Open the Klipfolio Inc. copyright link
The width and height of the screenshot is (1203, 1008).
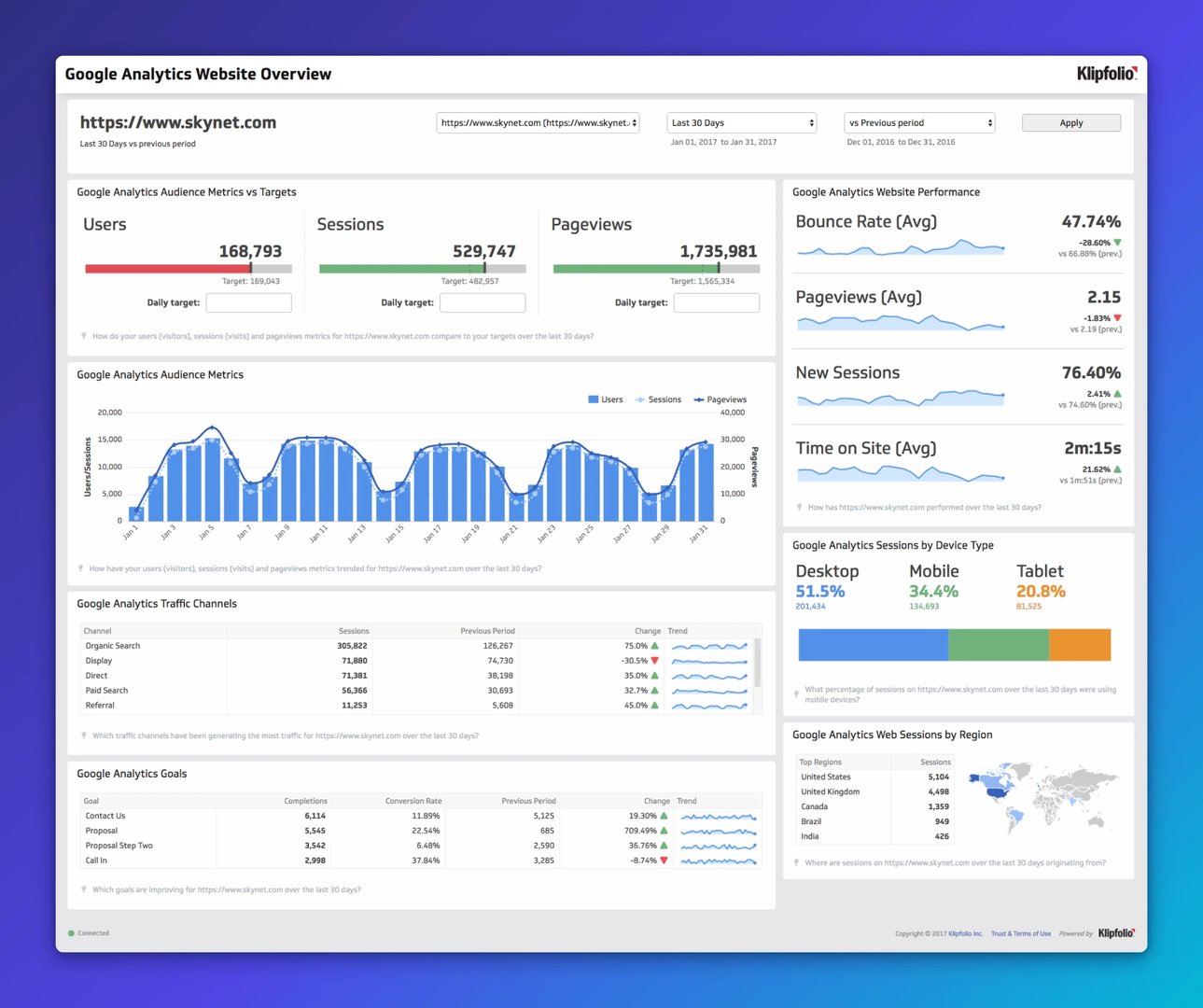(x=966, y=933)
